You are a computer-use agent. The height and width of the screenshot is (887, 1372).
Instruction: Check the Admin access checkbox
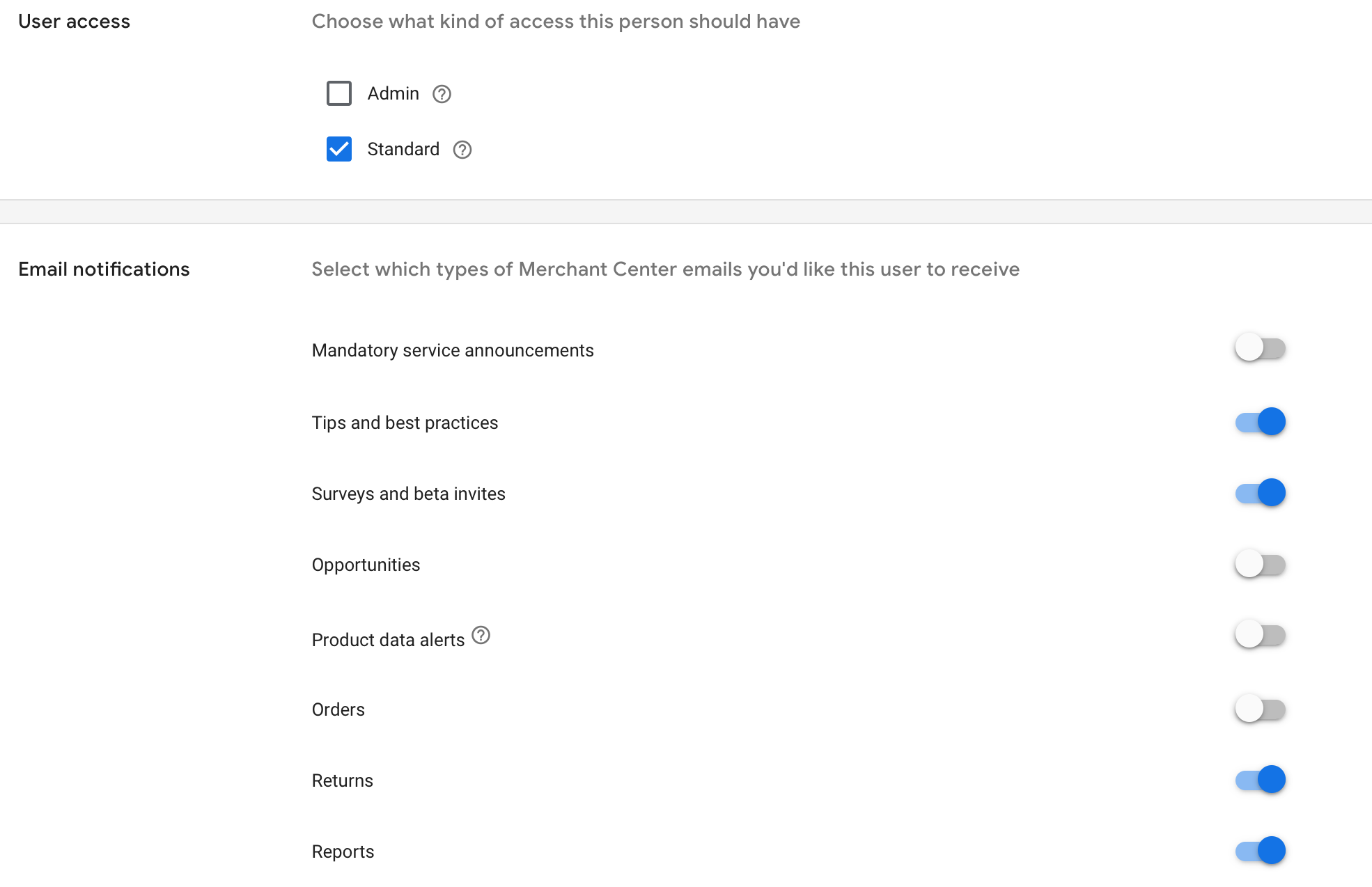(339, 93)
